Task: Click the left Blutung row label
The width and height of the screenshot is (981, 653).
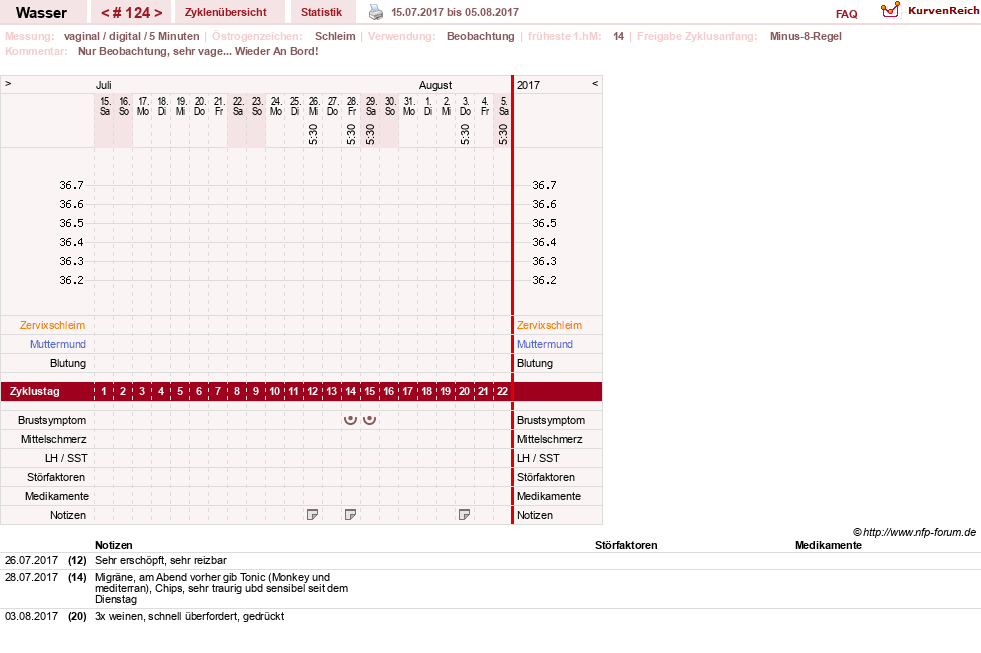Action: (68, 363)
